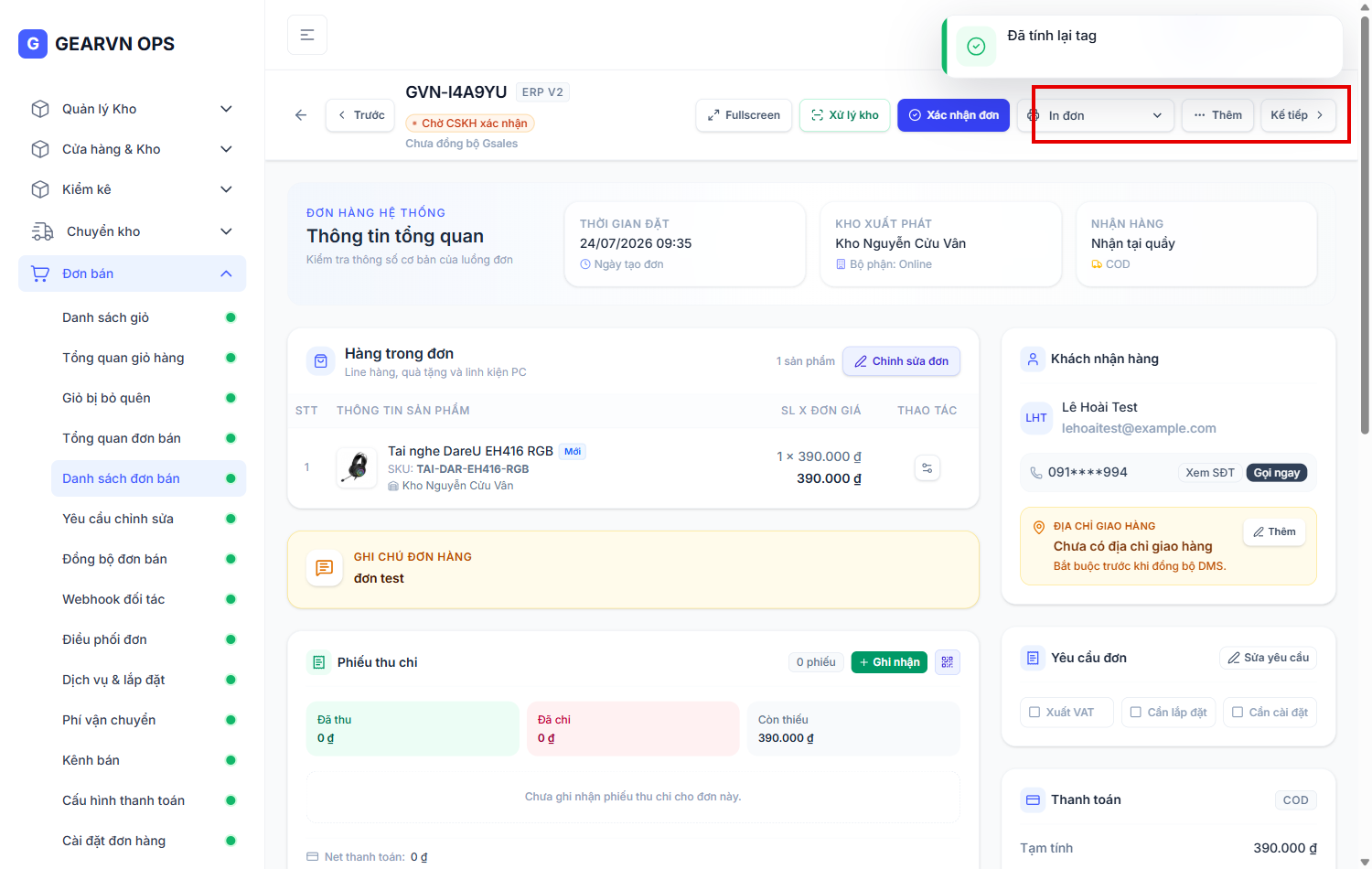This screenshot has height=869, width=1372.
Task: Open Fullscreen view of the order
Action: [744, 115]
